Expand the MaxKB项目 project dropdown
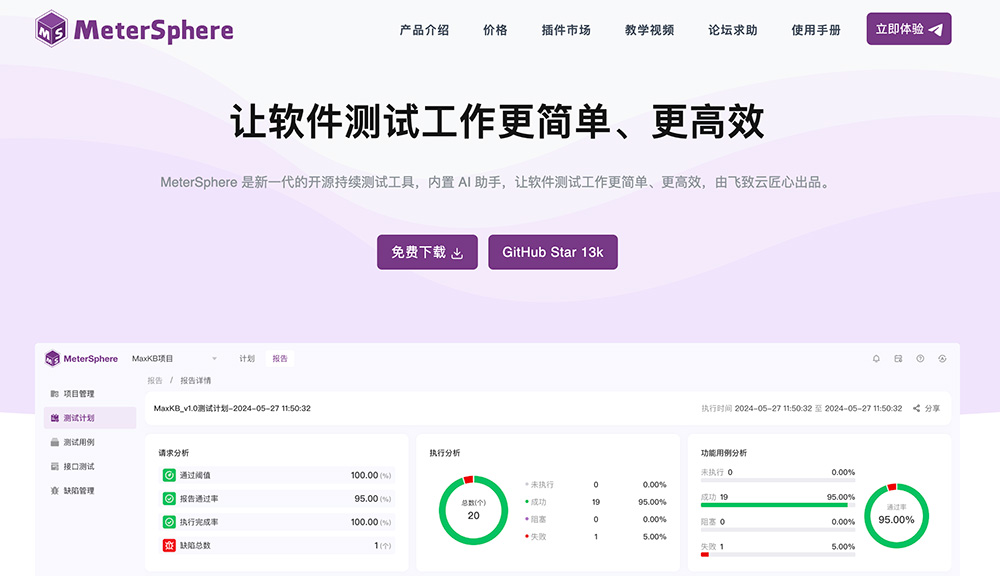Viewport: 1000px width, 576px height. pyautogui.click(x=174, y=358)
